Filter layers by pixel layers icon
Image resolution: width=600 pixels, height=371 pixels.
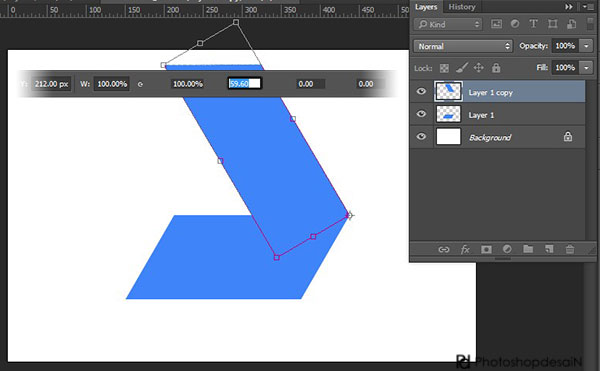(x=496, y=24)
